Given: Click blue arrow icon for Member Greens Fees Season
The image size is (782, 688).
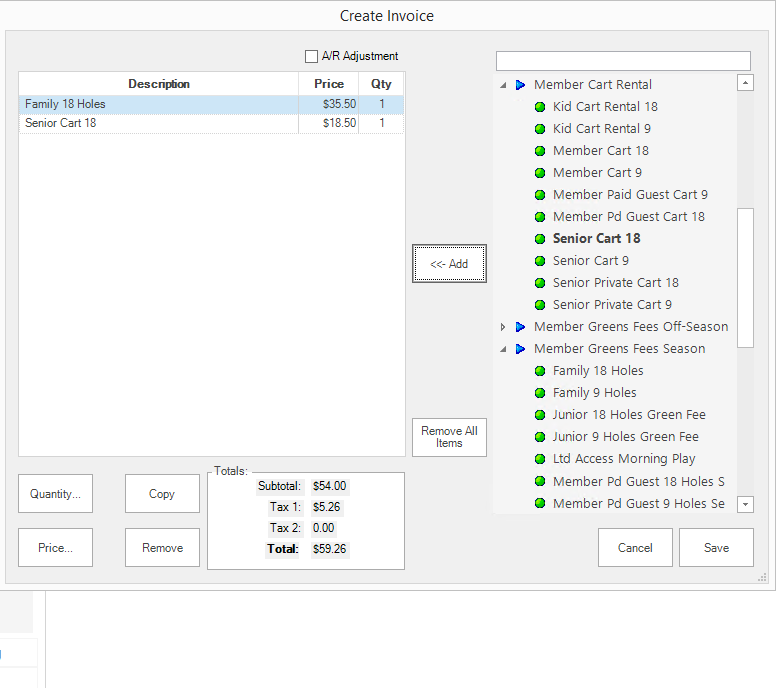Looking at the screenshot, I should pyautogui.click(x=520, y=349).
